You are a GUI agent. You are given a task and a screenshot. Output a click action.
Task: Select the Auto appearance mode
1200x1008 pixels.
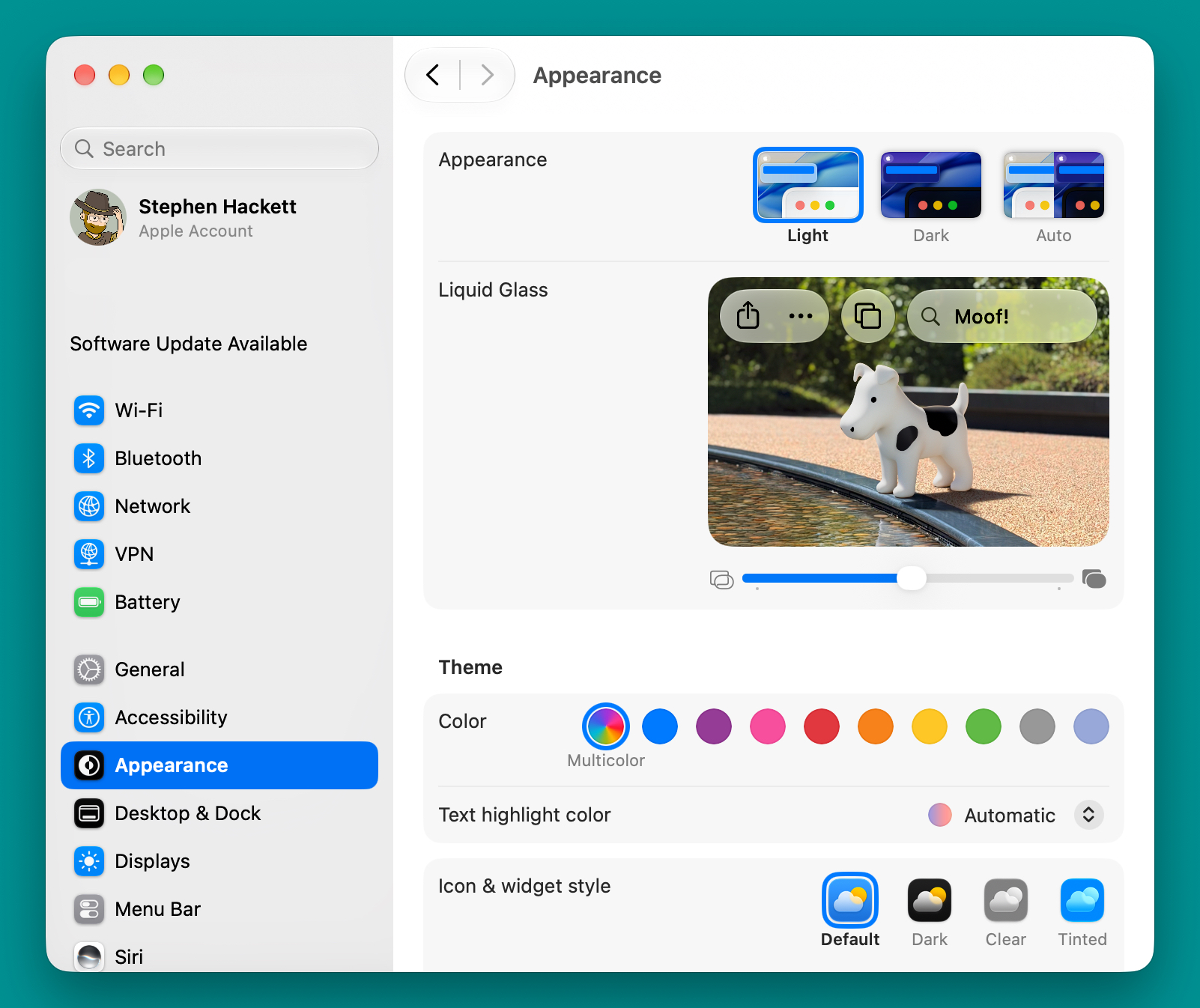[x=1054, y=185]
